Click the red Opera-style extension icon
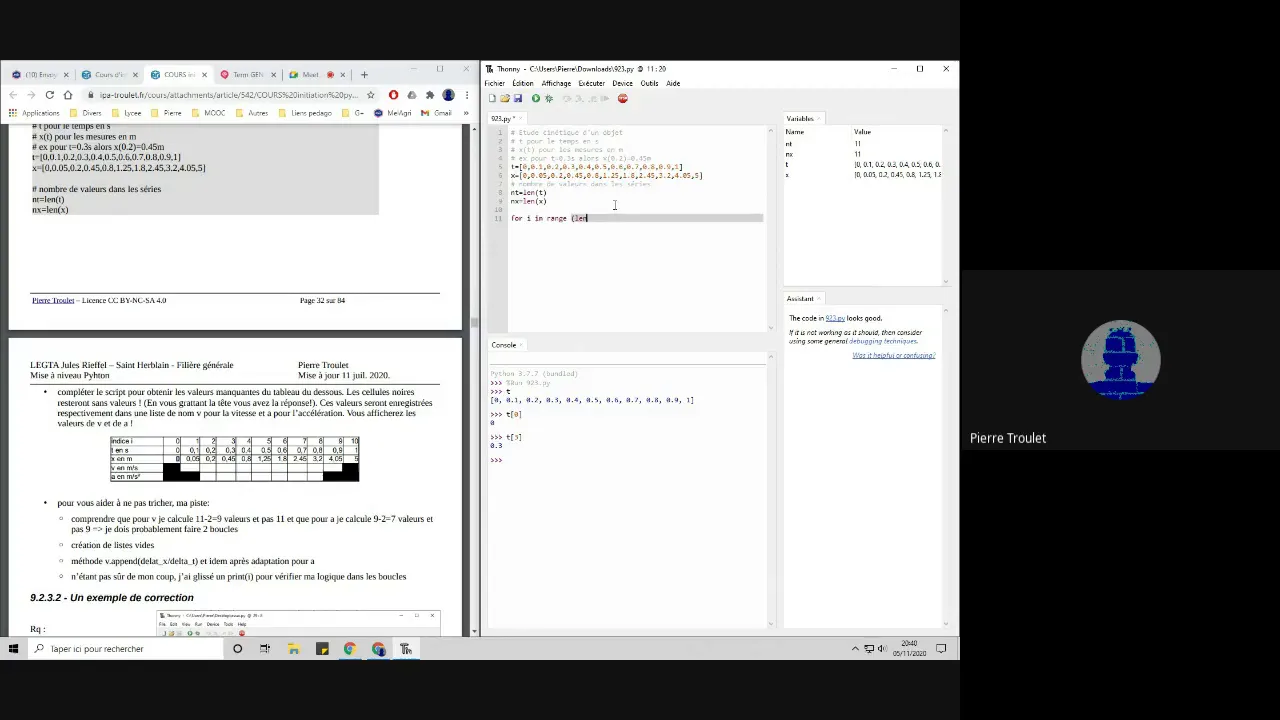Viewport: 1280px width, 720px height. 393,95
